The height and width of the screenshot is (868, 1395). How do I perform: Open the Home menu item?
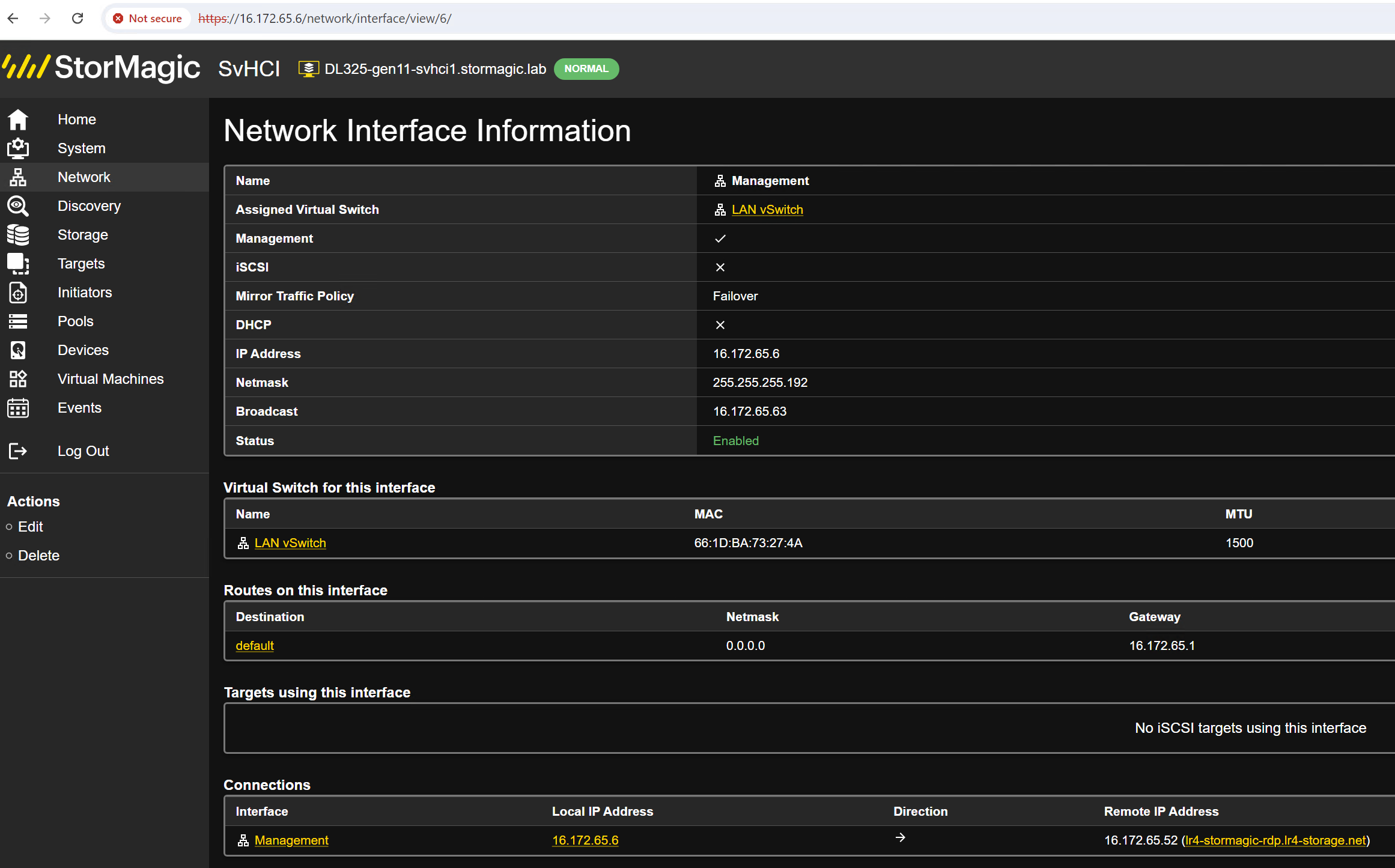(77, 120)
